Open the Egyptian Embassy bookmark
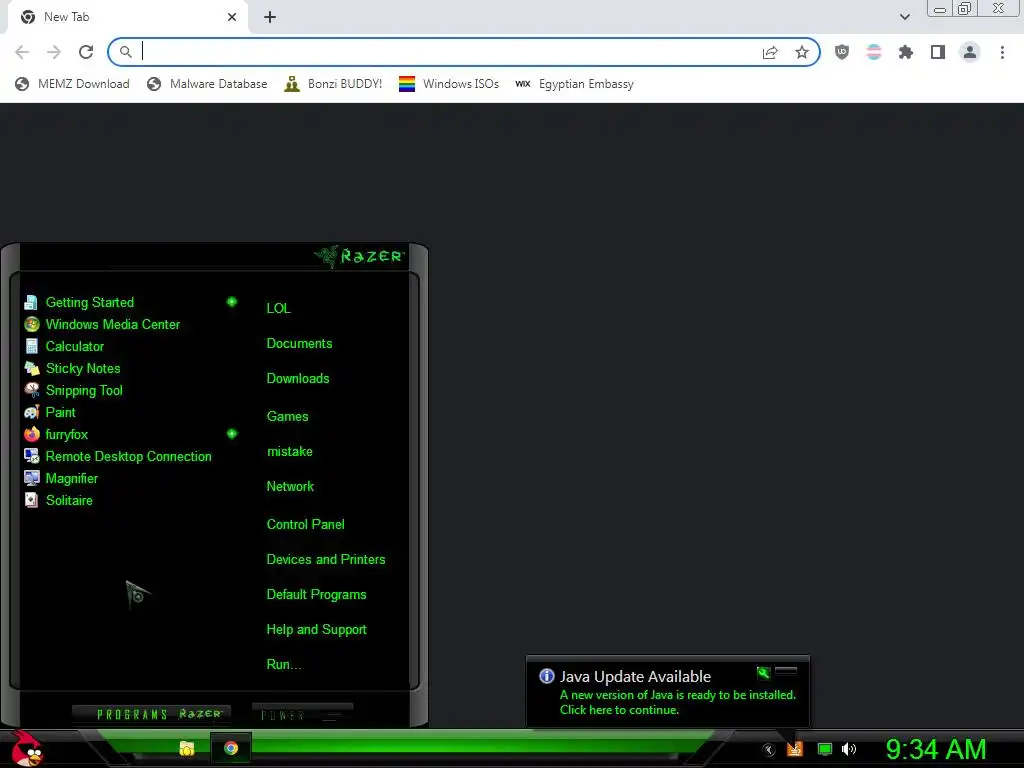1024x768 pixels. coord(575,84)
